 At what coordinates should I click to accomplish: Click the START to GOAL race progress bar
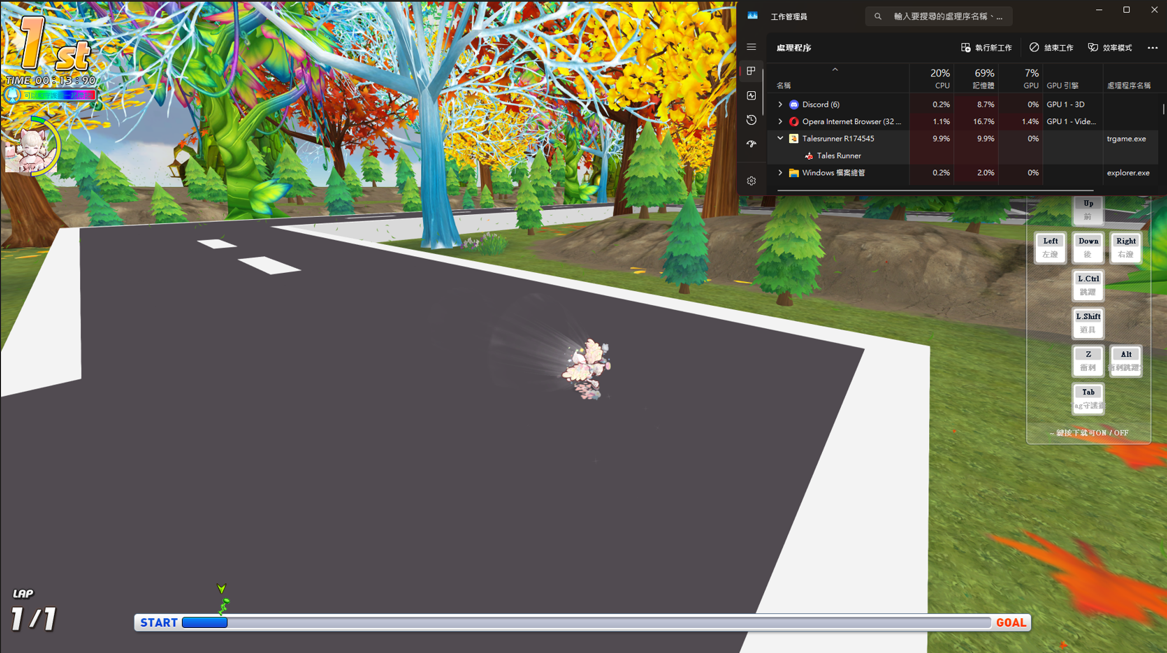[583, 622]
